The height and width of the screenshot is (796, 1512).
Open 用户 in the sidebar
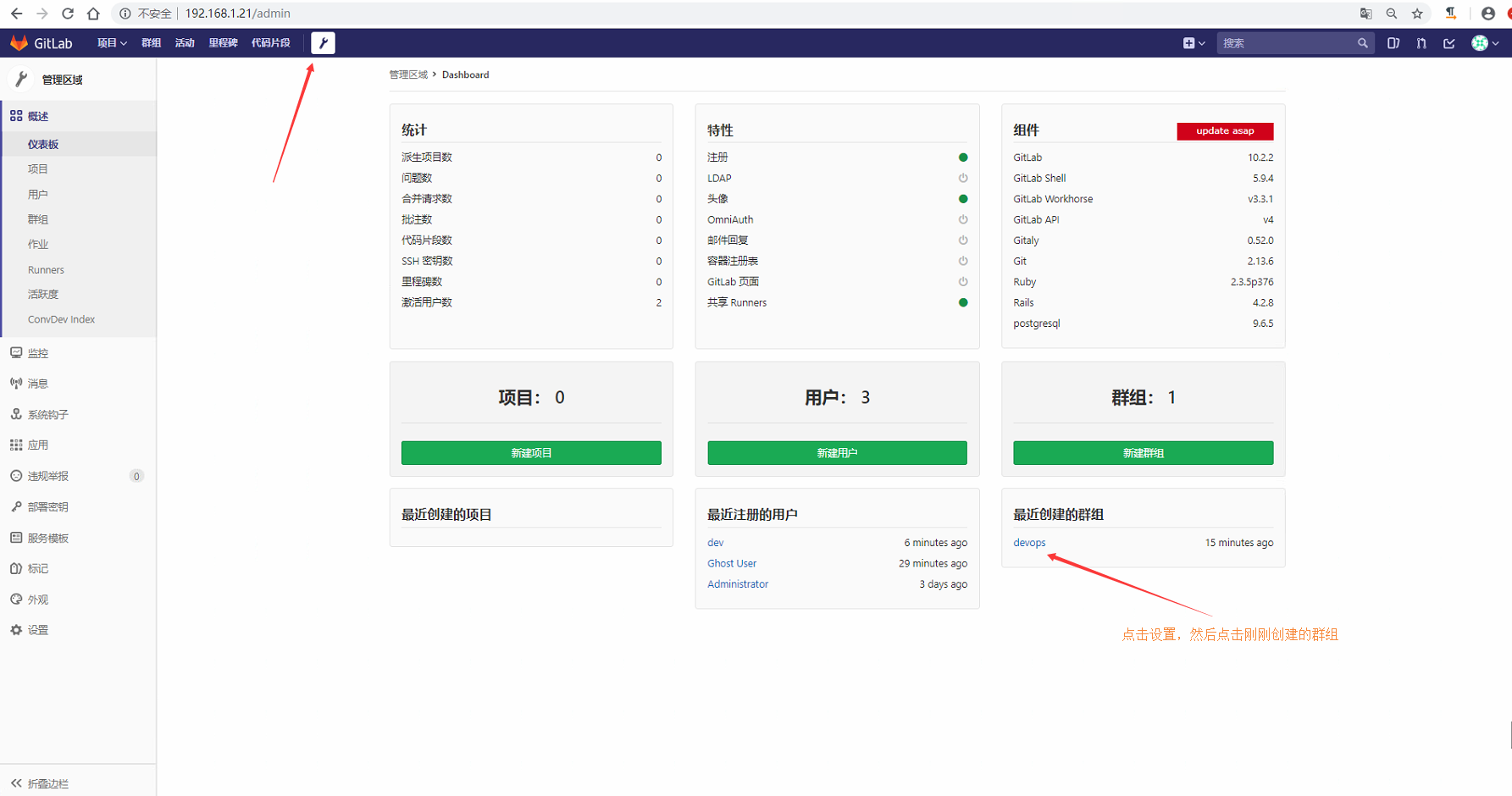[38, 194]
